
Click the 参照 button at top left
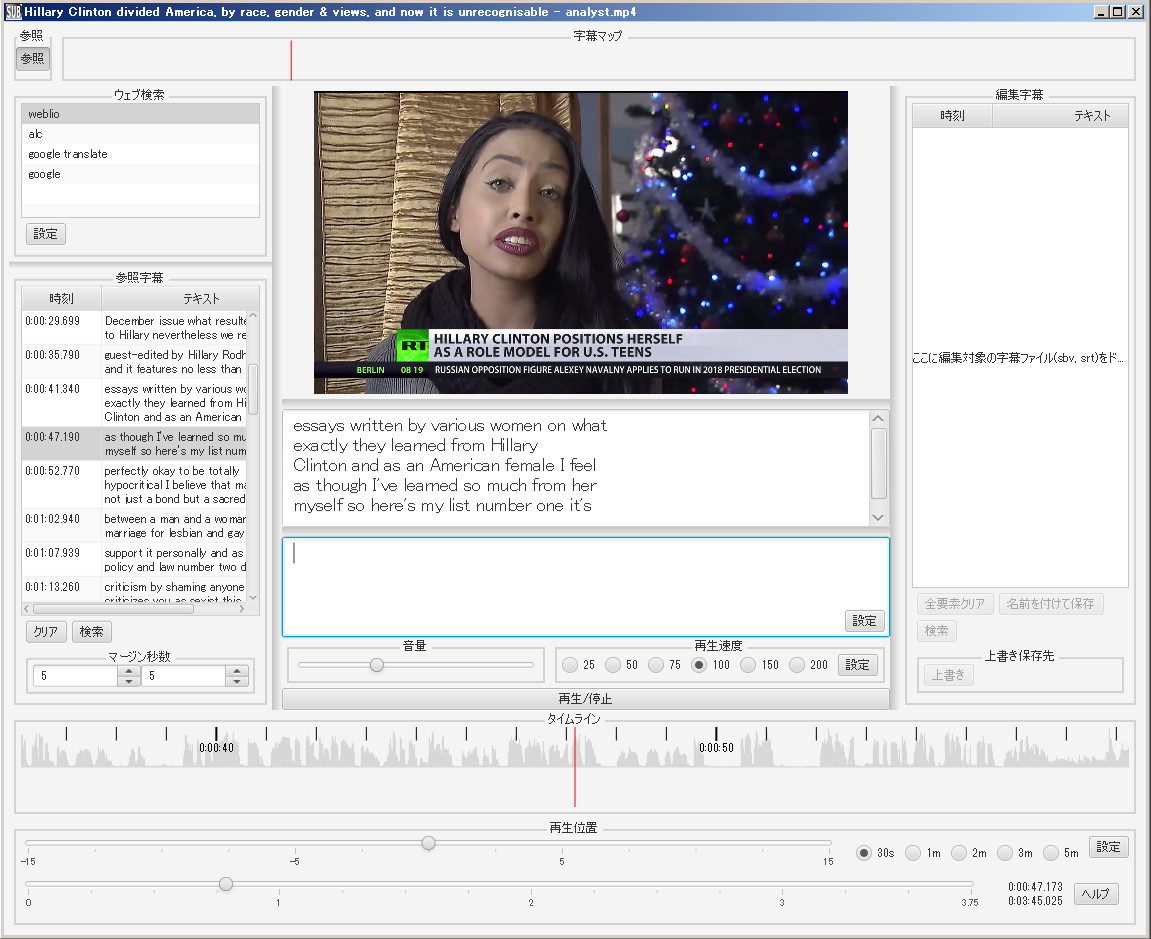[x=33, y=58]
